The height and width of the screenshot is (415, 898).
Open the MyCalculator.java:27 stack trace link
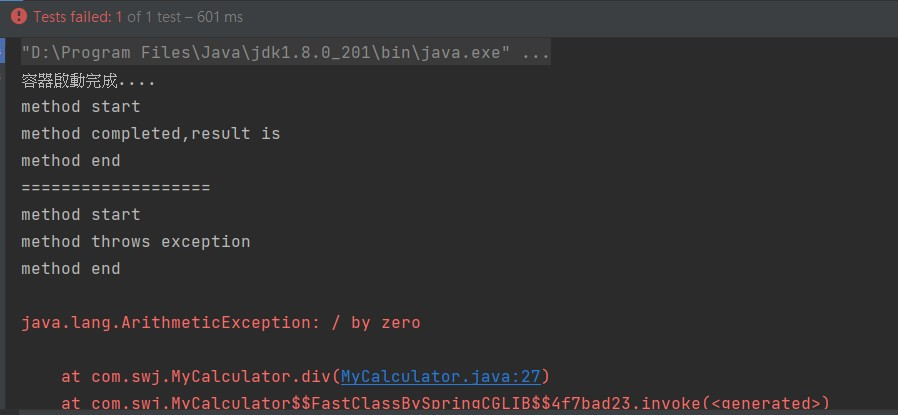[441, 377]
